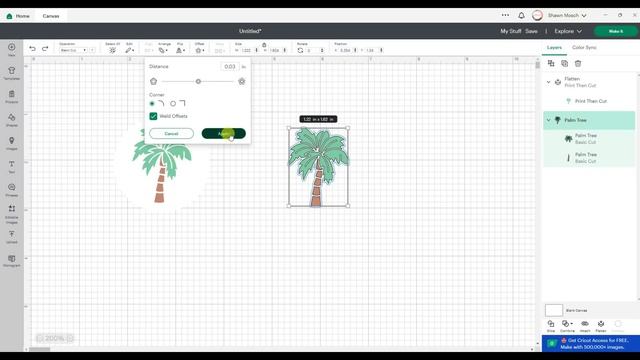The width and height of the screenshot is (640, 360).
Task: Click the Blank Canvas color swatch
Action: 554,310
